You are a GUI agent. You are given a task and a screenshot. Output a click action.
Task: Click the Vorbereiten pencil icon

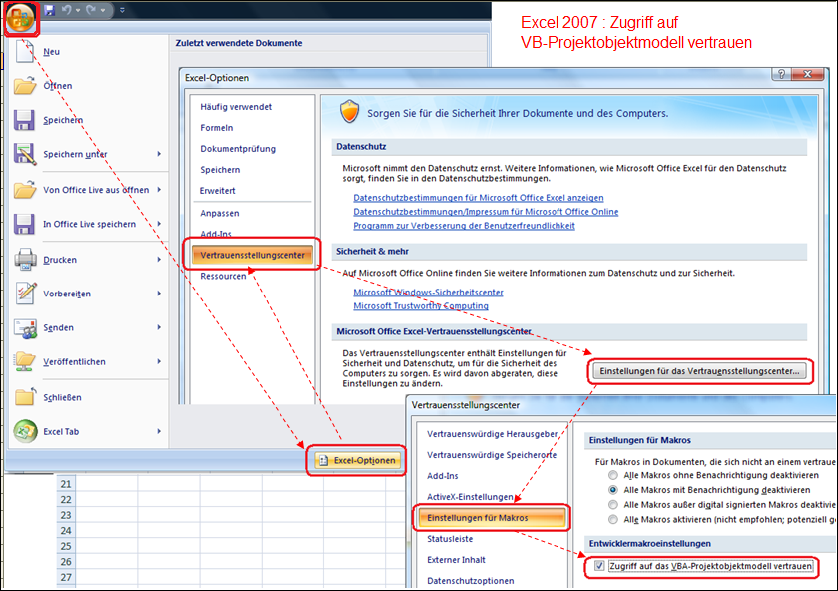tap(26, 293)
